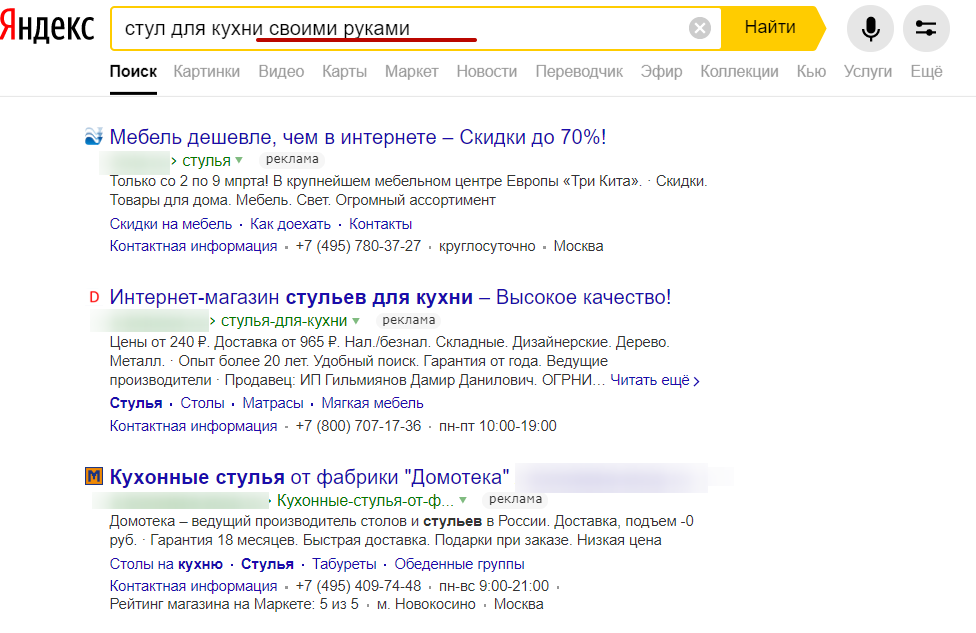Click the Кухонные-стулья-от-ф... URL path
This screenshot has width=976, height=633.
click(x=365, y=500)
